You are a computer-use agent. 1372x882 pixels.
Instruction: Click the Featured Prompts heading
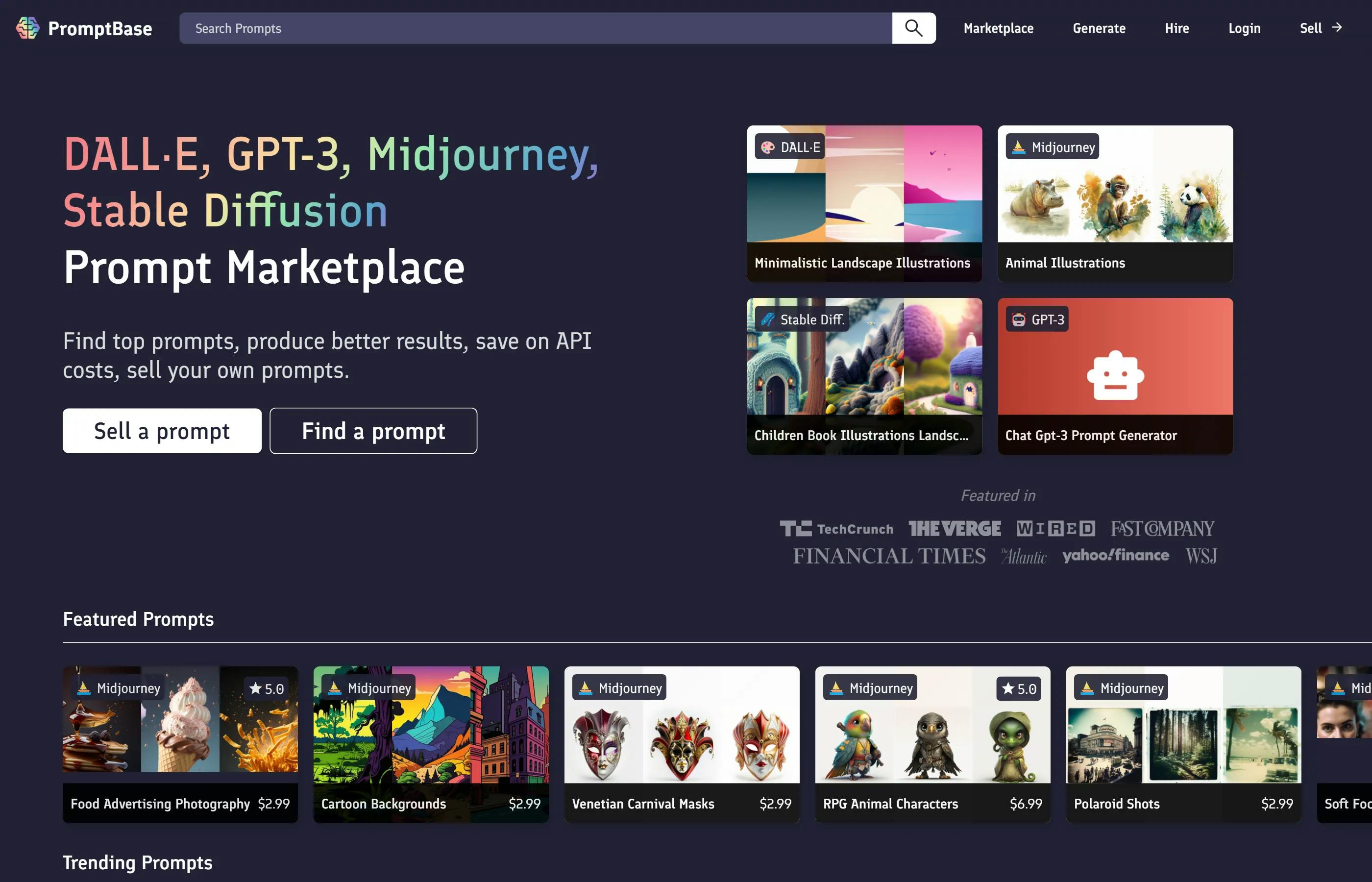point(138,619)
